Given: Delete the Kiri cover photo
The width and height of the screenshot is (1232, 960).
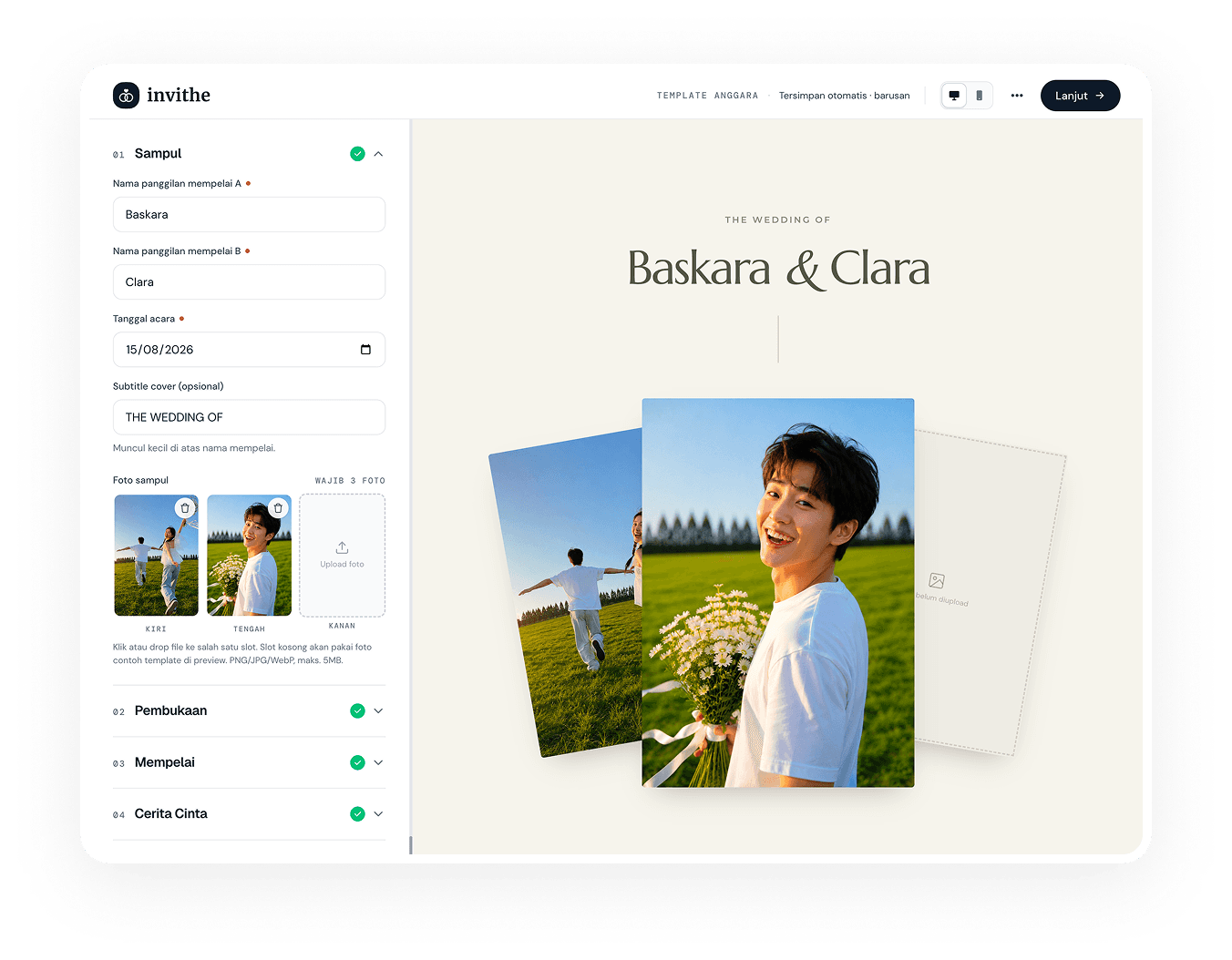Looking at the screenshot, I should [x=185, y=508].
